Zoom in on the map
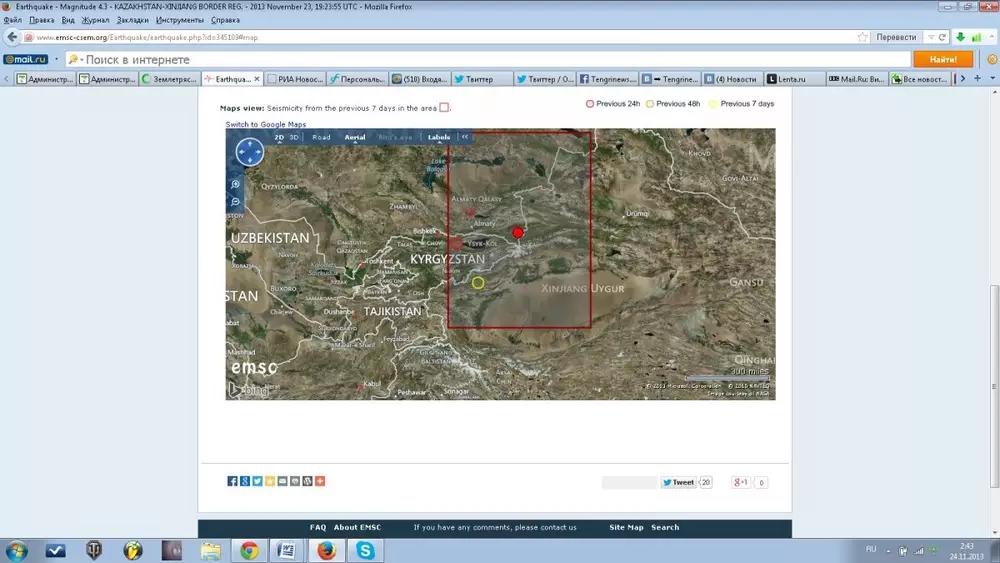This screenshot has width=1000, height=563. [x=236, y=185]
